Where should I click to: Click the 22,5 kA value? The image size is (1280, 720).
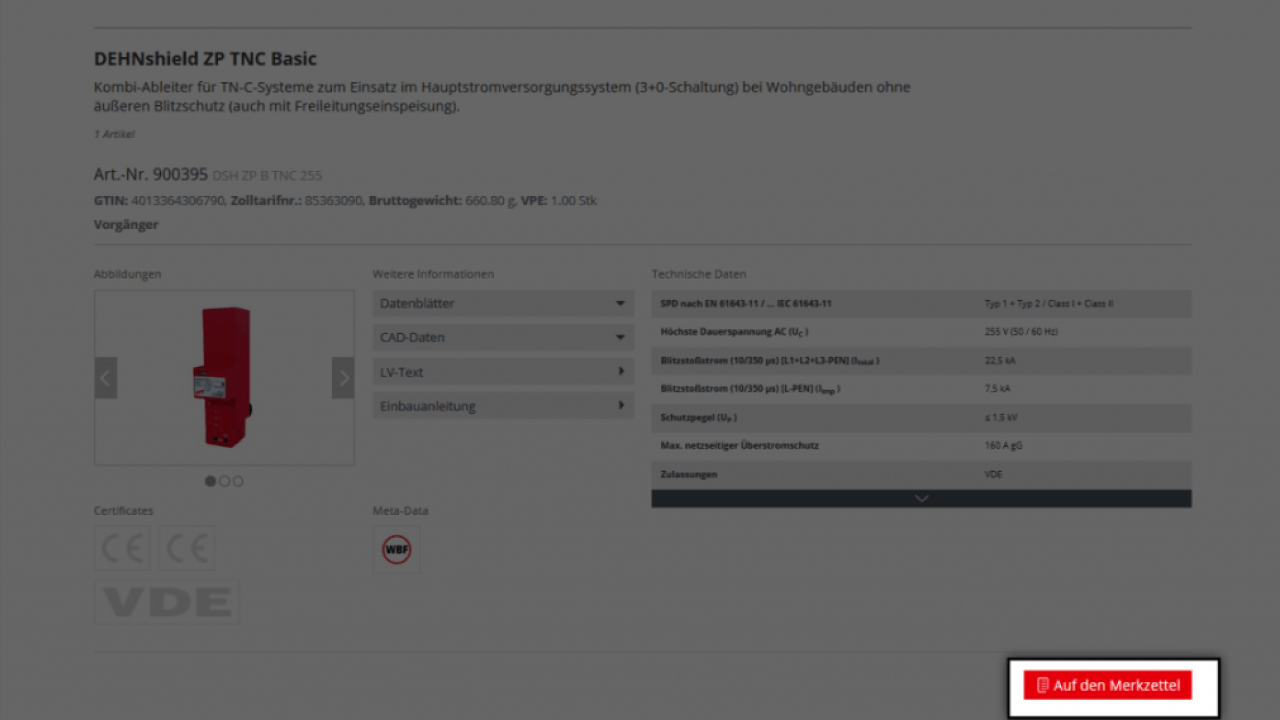click(1000, 360)
